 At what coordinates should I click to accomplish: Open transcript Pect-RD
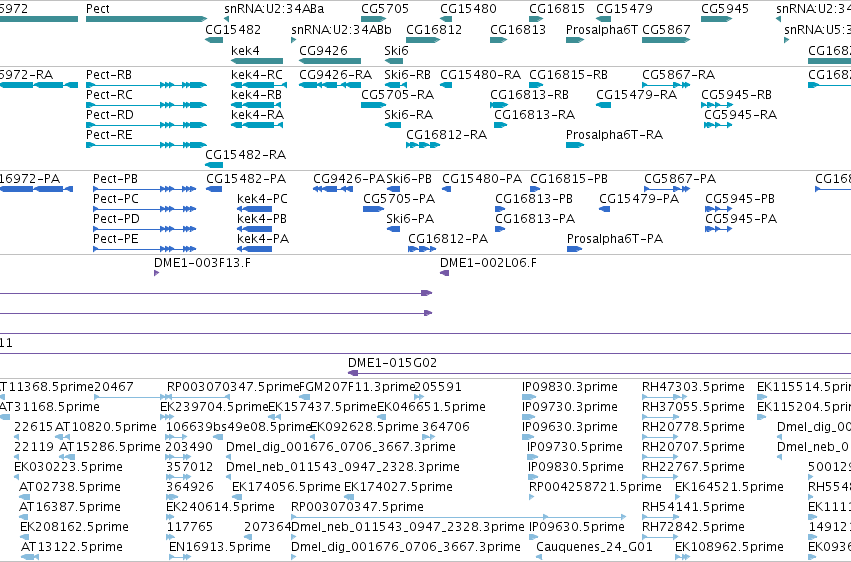click(110, 114)
